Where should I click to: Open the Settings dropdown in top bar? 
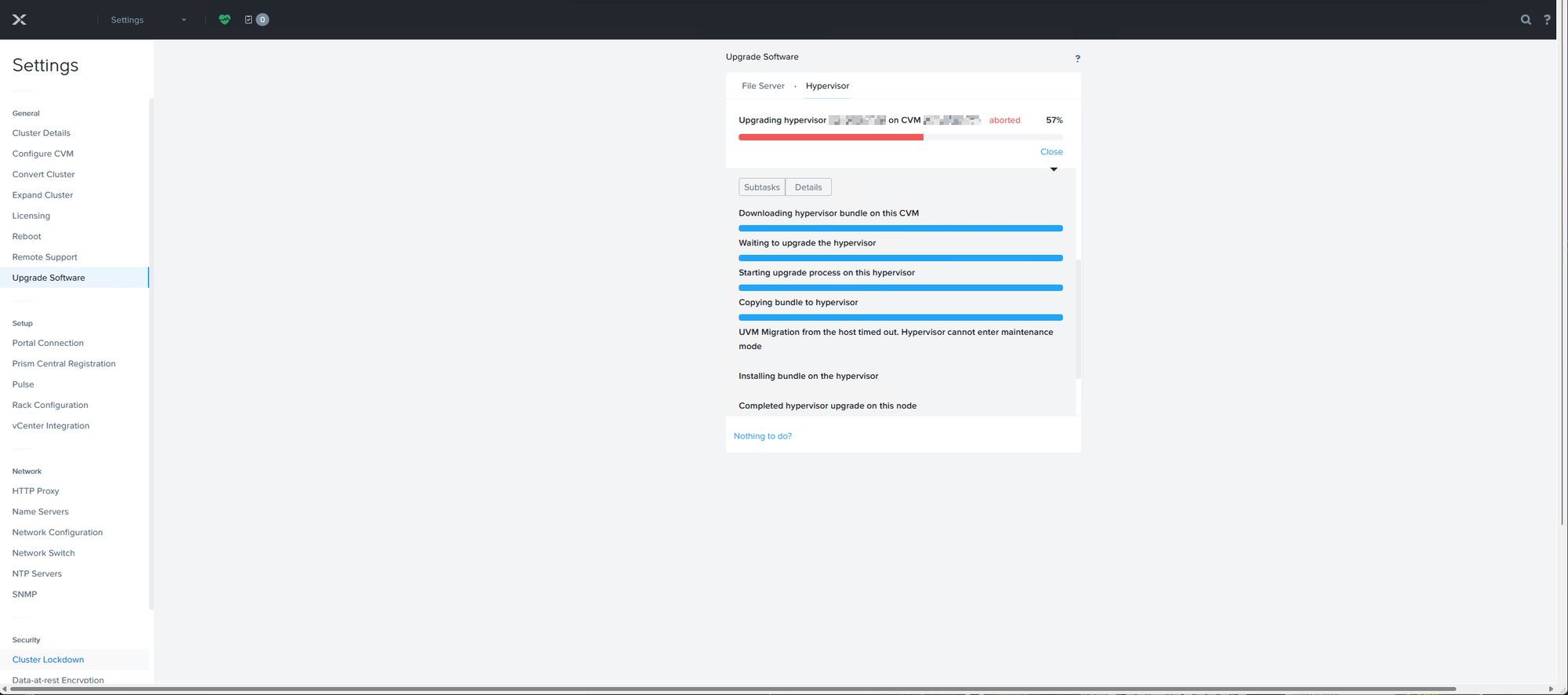[x=148, y=20]
